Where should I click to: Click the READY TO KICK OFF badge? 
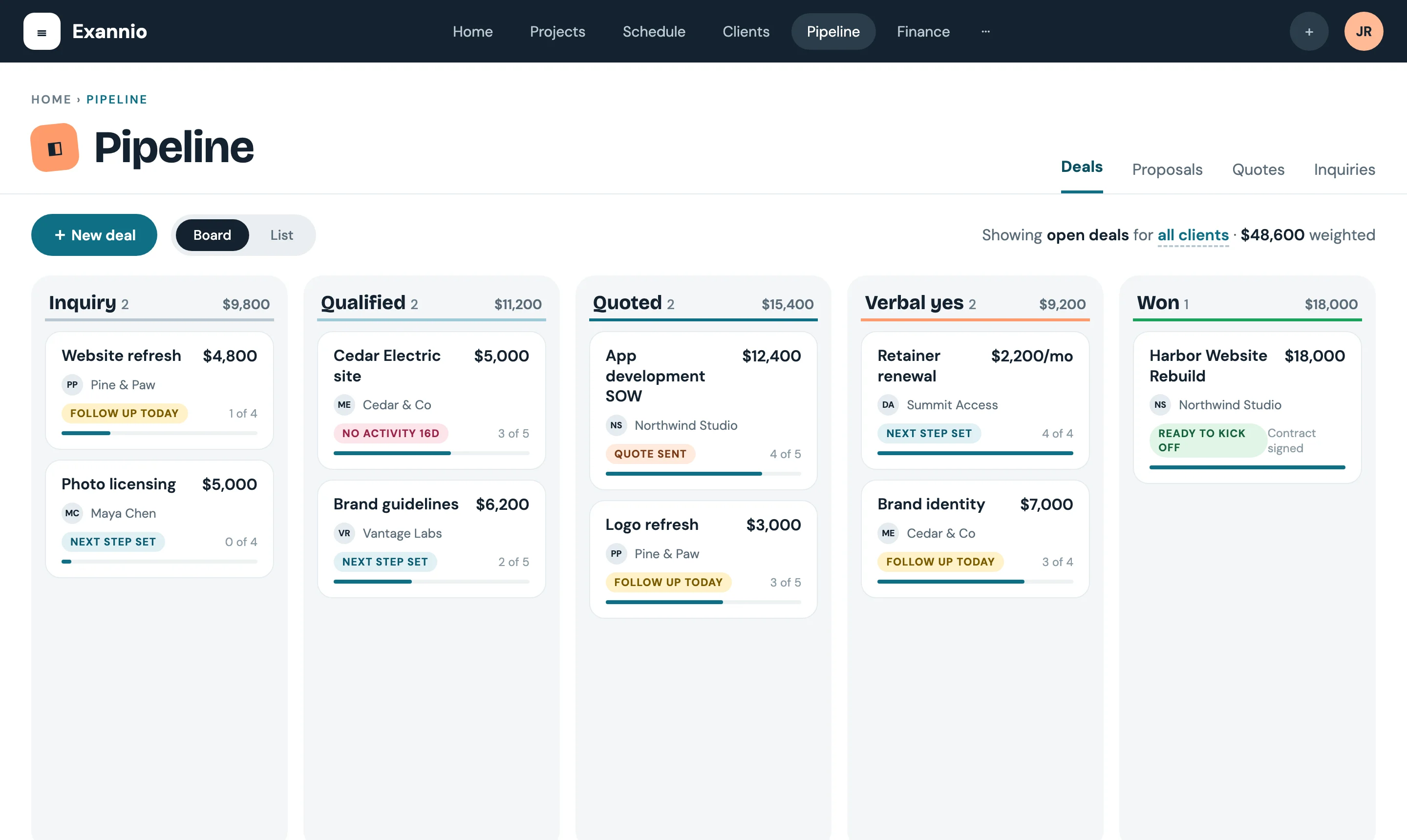click(1207, 441)
